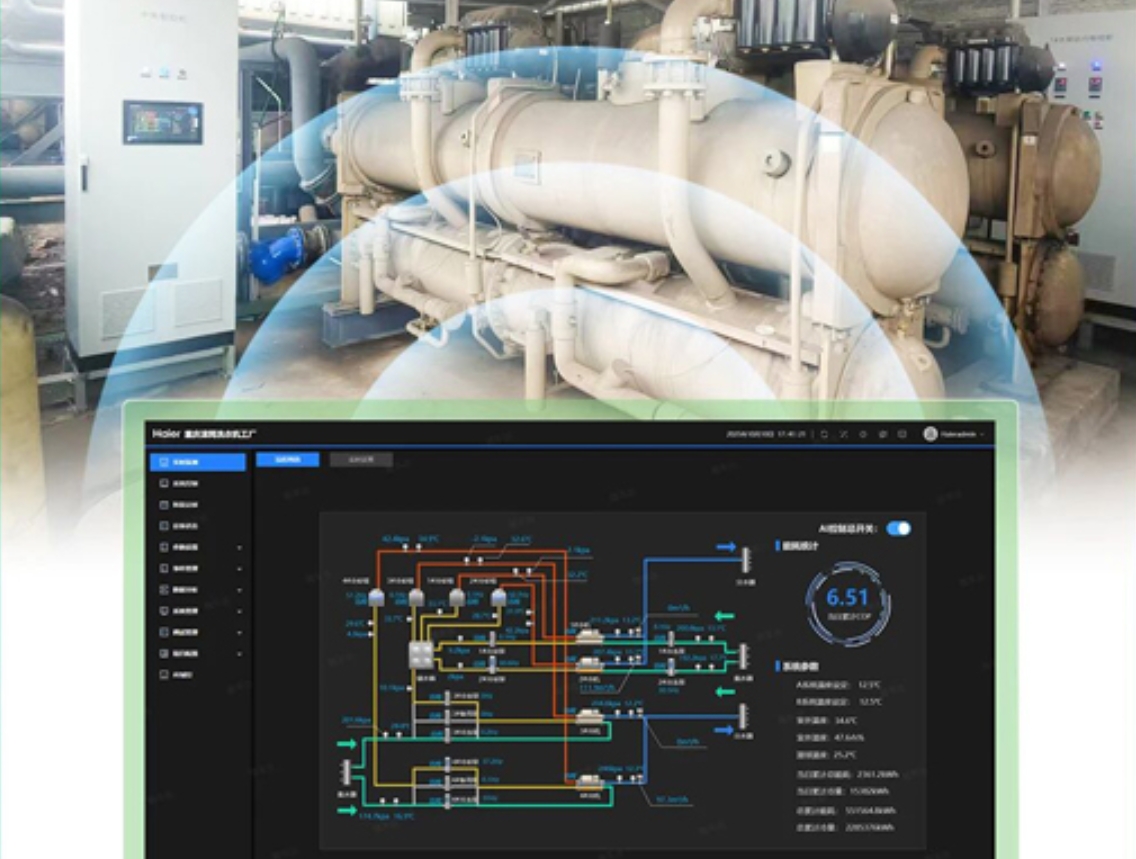1136x859 pixels.
Task: Click the 6.51 COP circular gauge
Action: (847, 601)
